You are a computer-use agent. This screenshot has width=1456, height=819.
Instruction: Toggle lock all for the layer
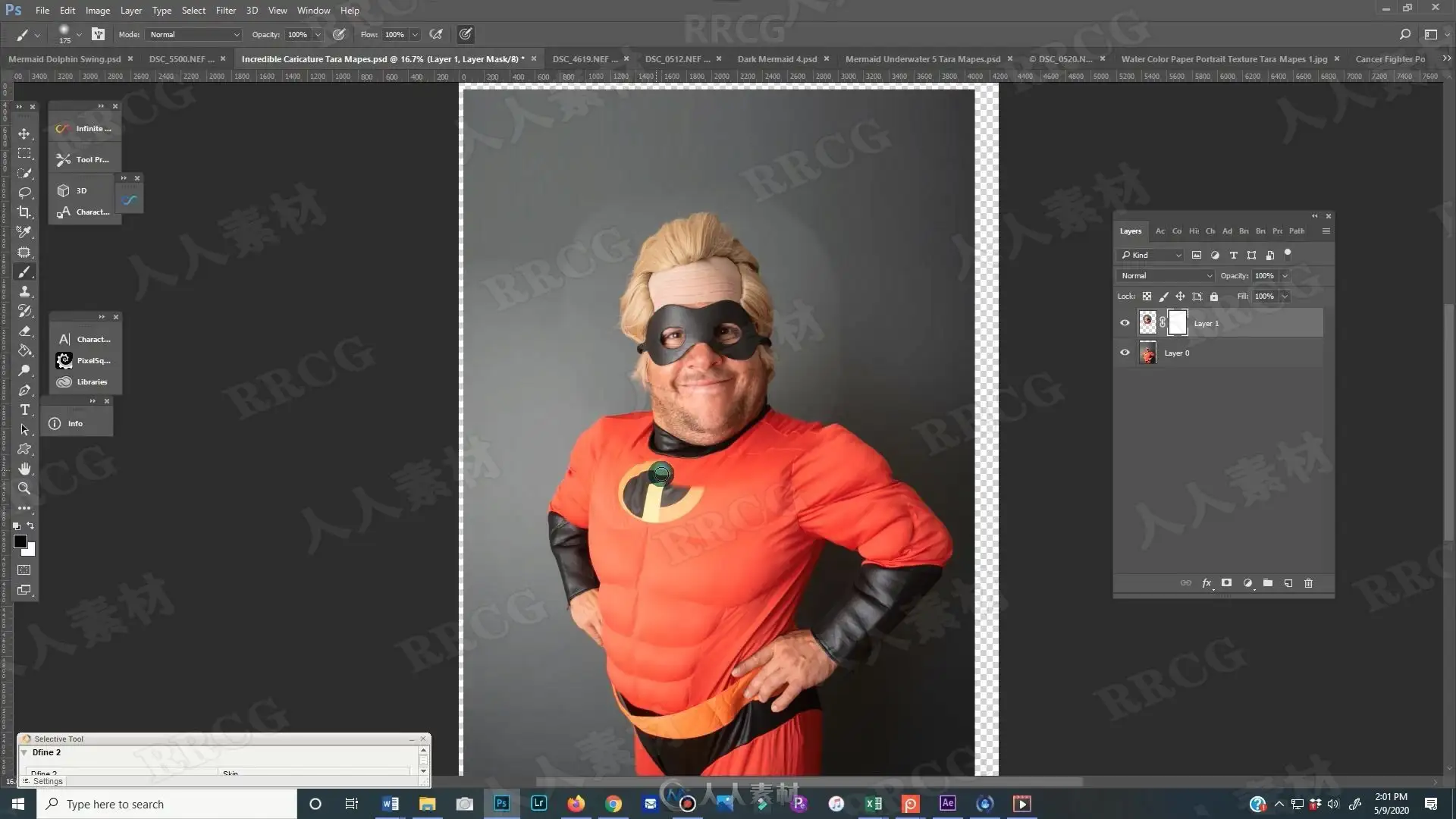1214,297
